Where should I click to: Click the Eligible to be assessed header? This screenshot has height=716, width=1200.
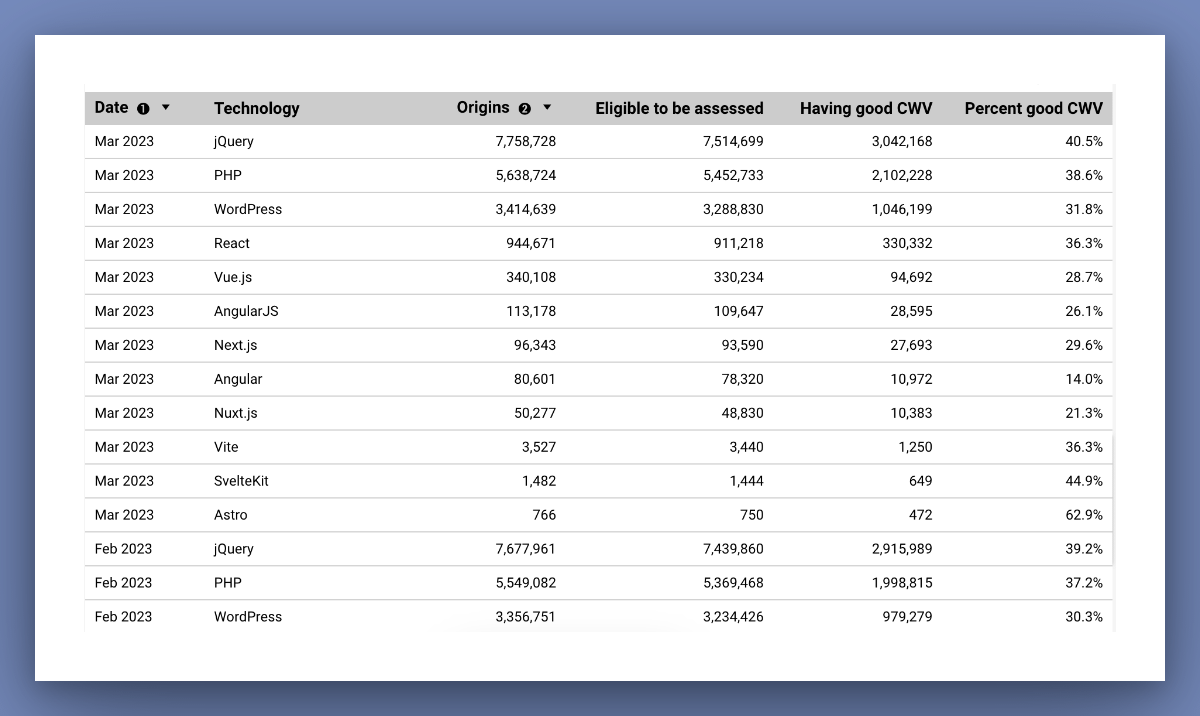679,108
